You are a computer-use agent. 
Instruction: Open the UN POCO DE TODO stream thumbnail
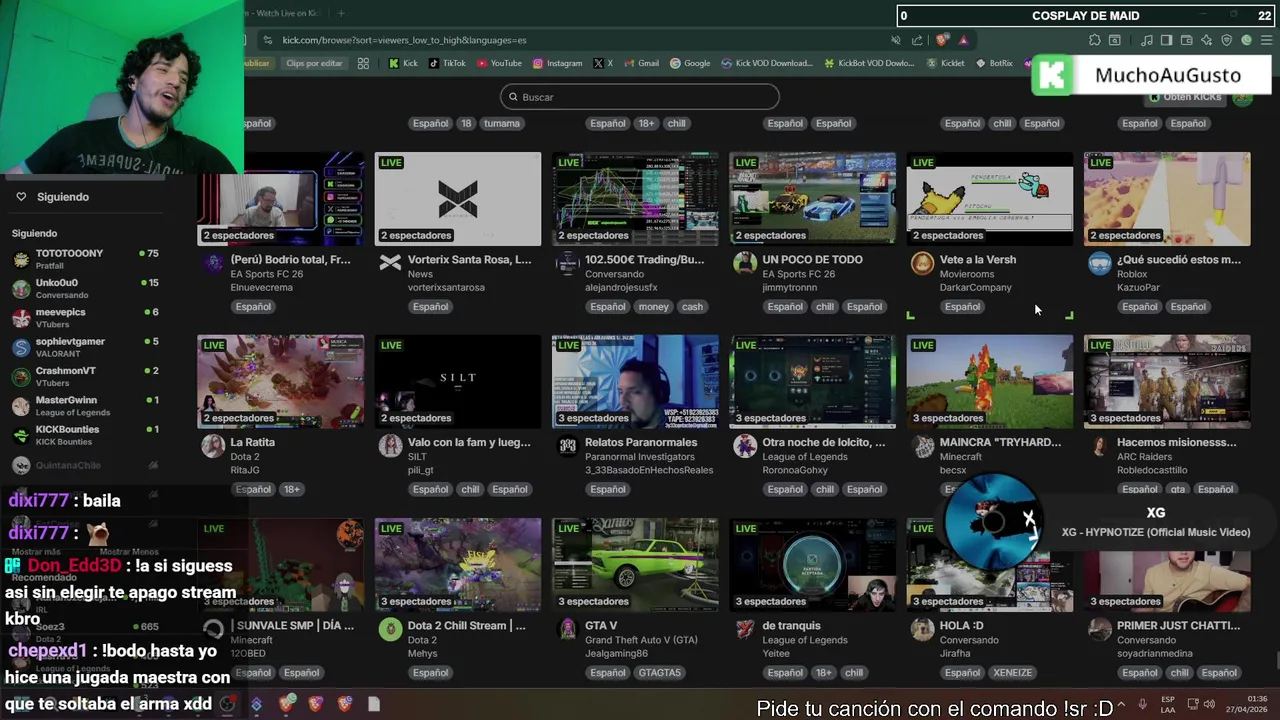pyautogui.click(x=812, y=199)
